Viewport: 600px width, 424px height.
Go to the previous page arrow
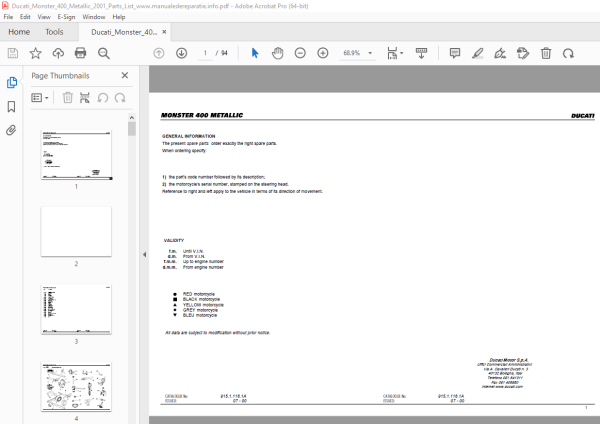(x=159, y=53)
